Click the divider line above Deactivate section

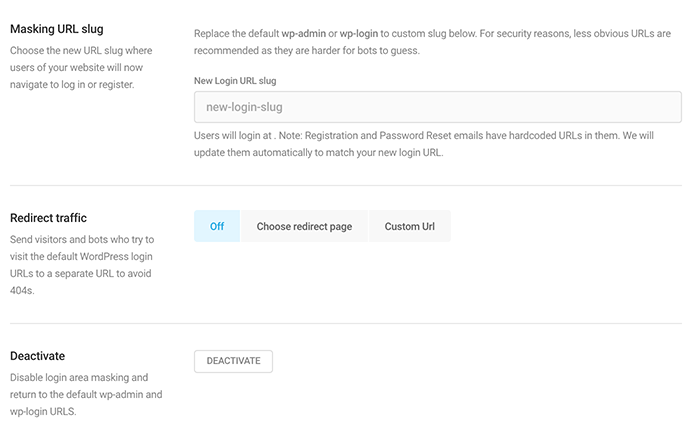click(x=346, y=323)
